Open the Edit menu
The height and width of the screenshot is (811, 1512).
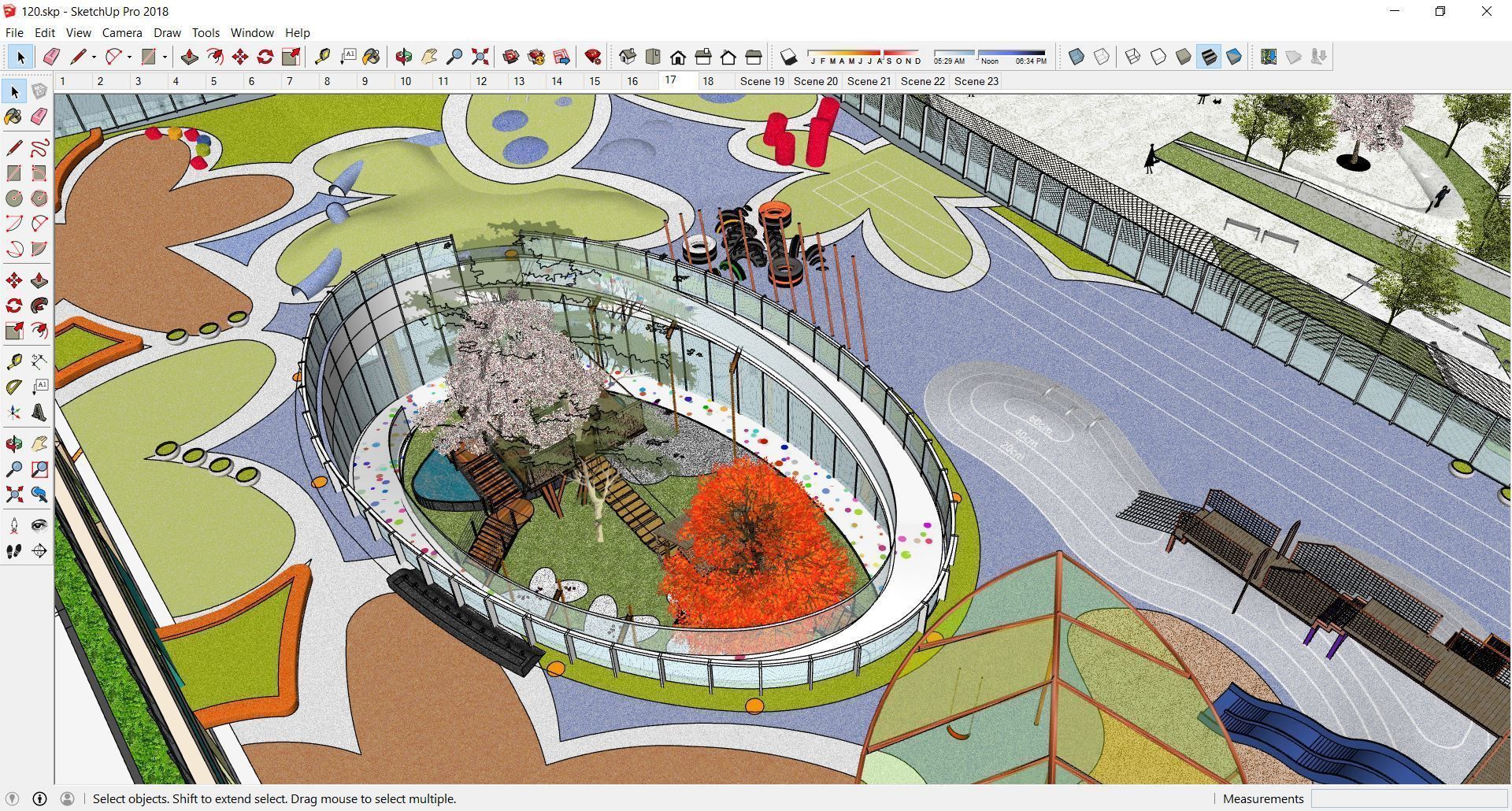pyautogui.click(x=45, y=33)
